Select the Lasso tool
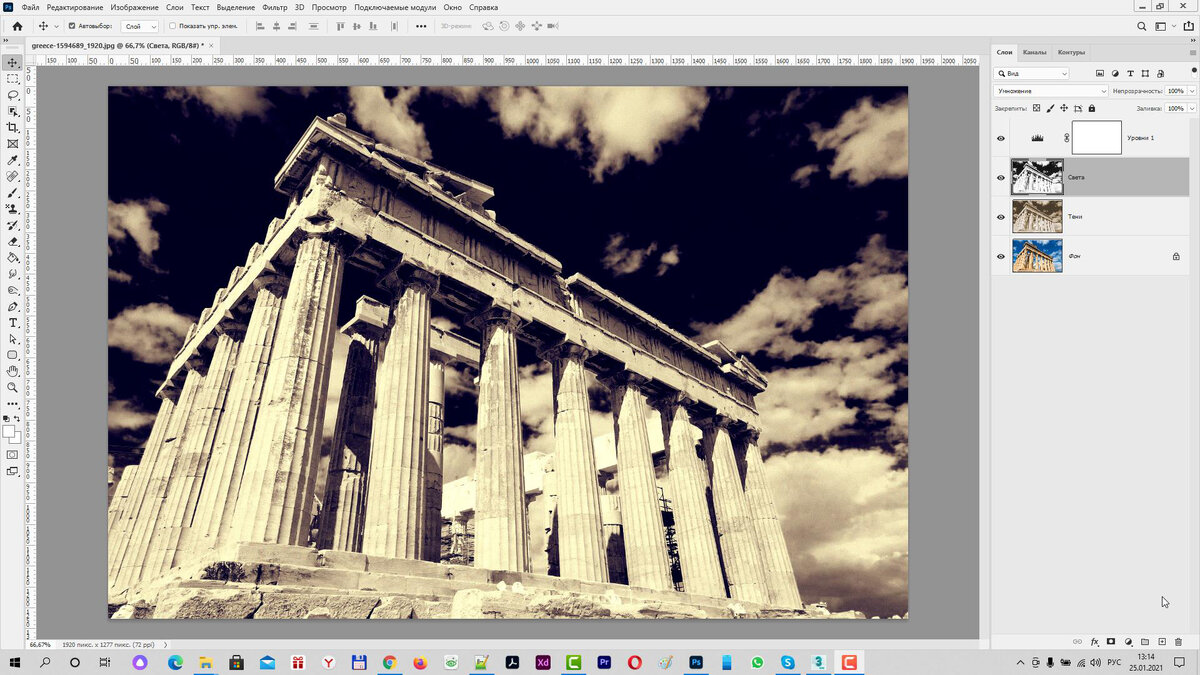Image resolution: width=1200 pixels, height=675 pixels. pos(13,94)
